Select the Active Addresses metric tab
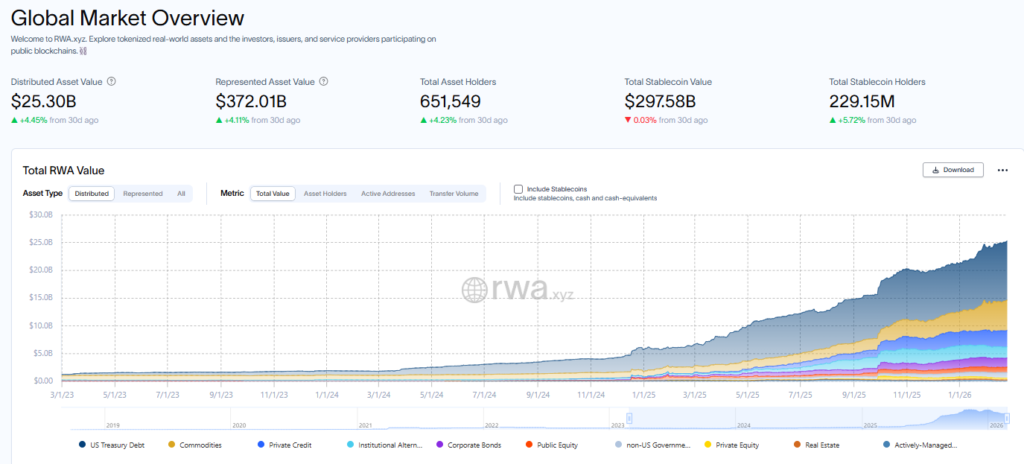The width and height of the screenshot is (1024, 464). [x=388, y=193]
